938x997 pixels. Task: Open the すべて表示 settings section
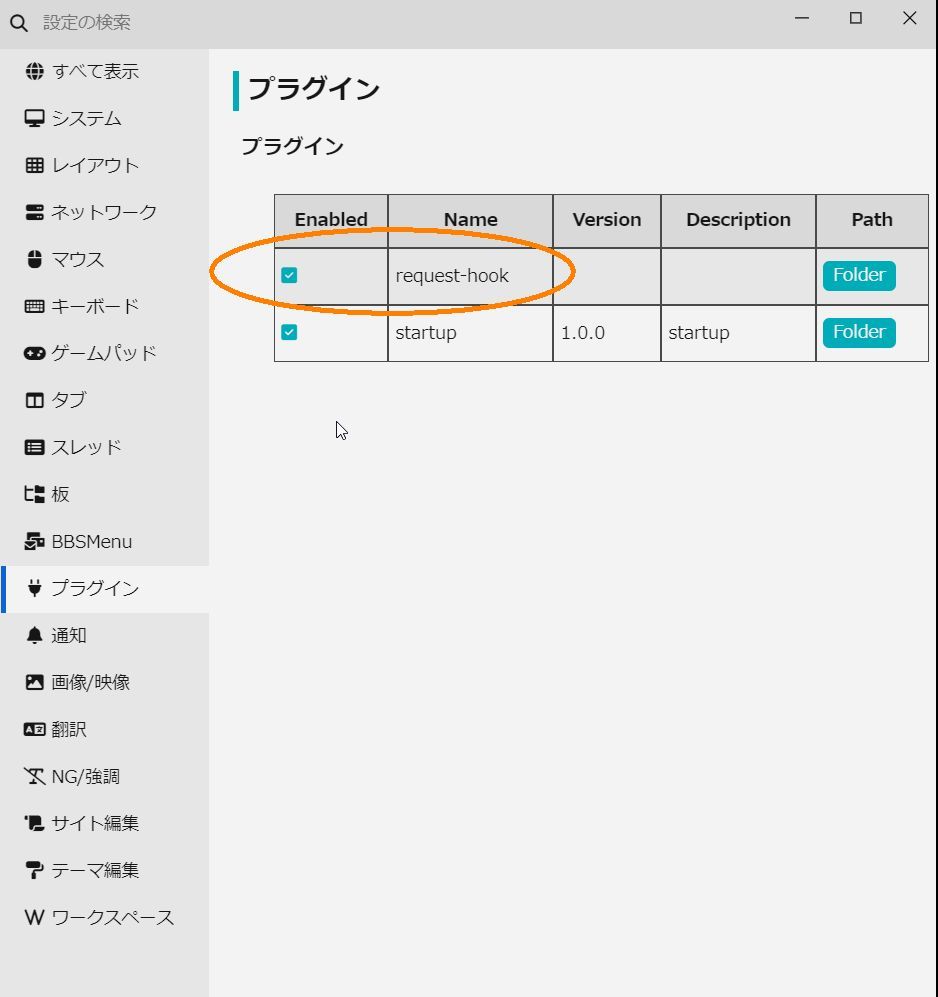[x=105, y=71]
